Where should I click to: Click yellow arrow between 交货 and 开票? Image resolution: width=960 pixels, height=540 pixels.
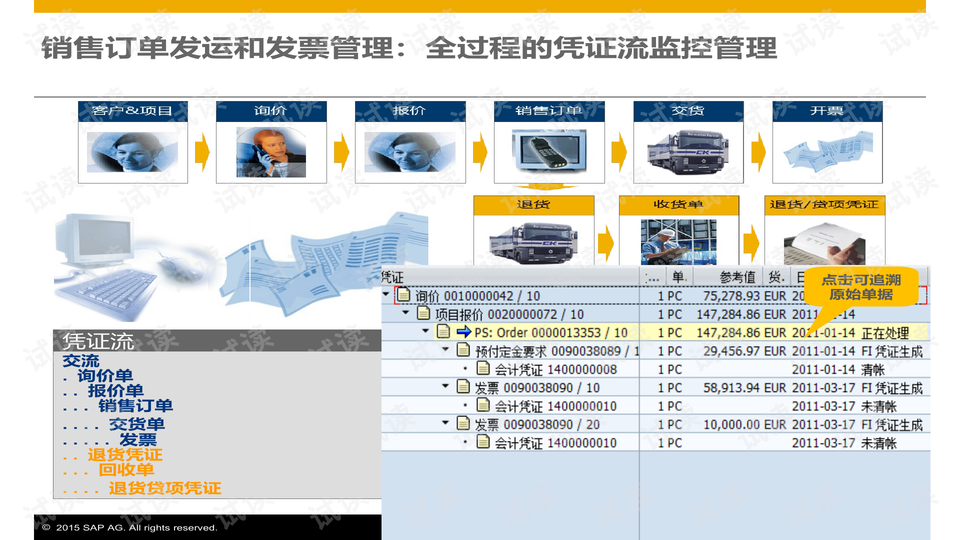pos(758,152)
